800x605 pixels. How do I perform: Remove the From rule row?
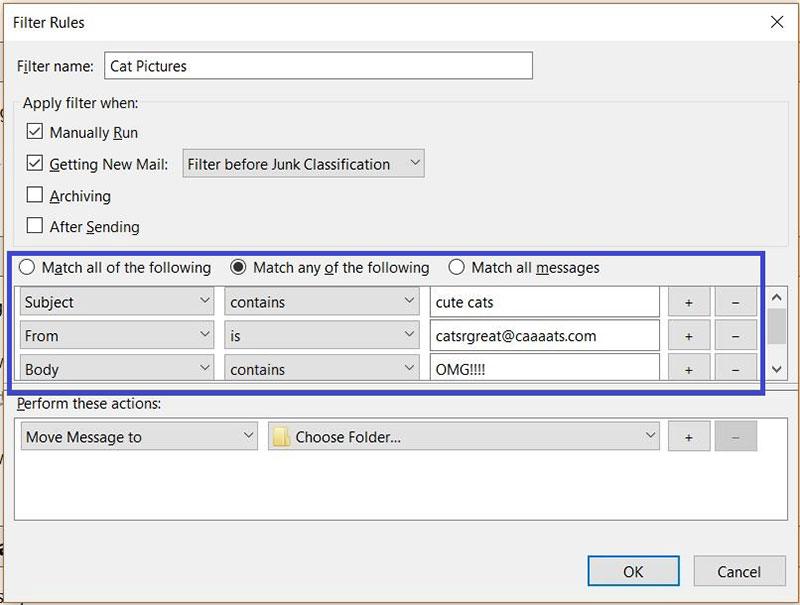pos(736,336)
